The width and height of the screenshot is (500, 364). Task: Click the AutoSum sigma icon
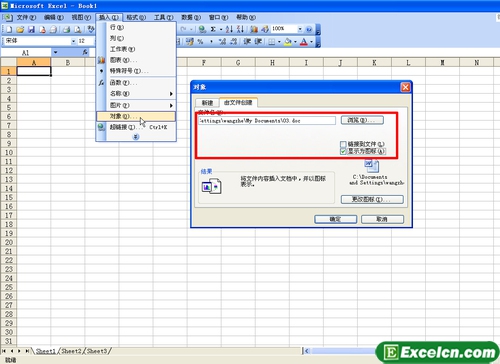(x=213, y=29)
